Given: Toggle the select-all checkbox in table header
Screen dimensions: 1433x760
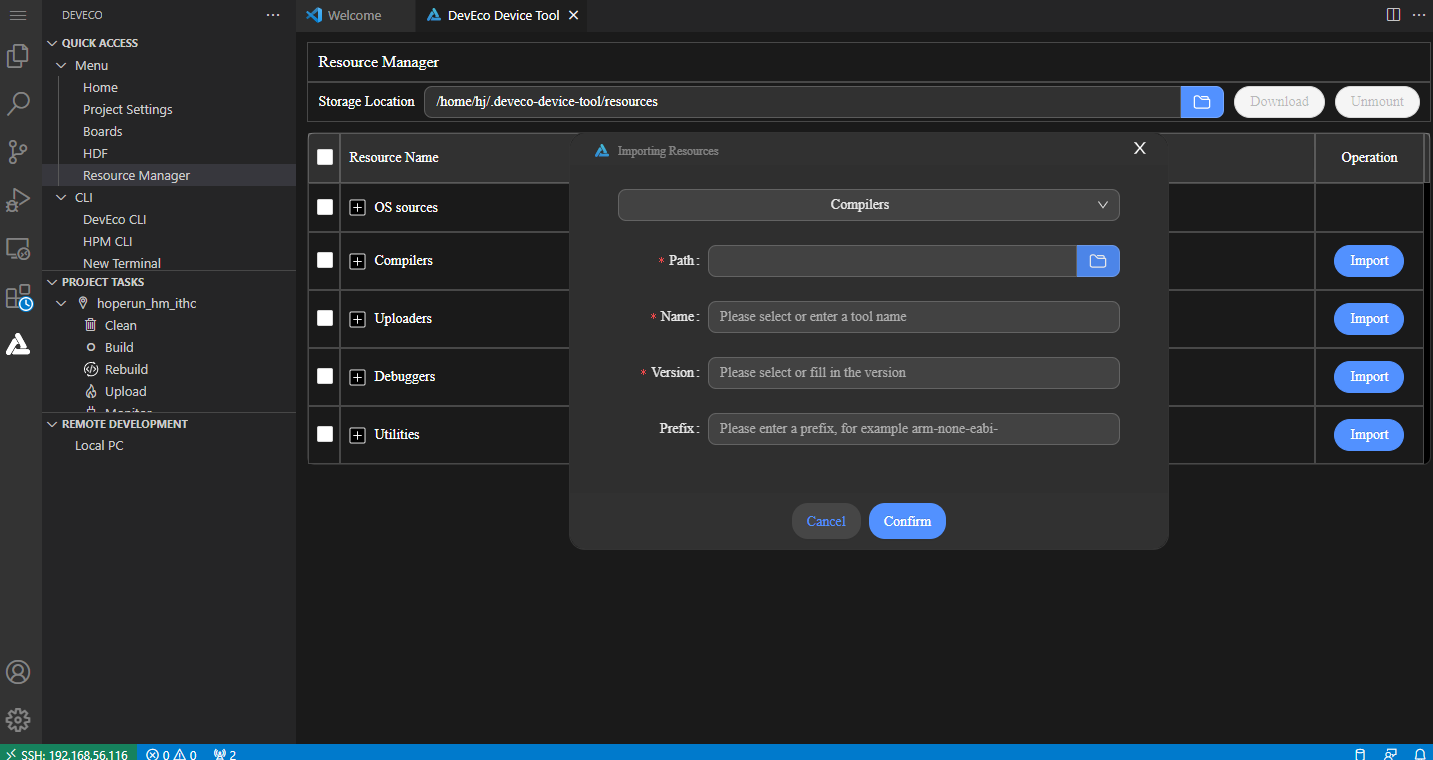Looking at the screenshot, I should point(325,157).
